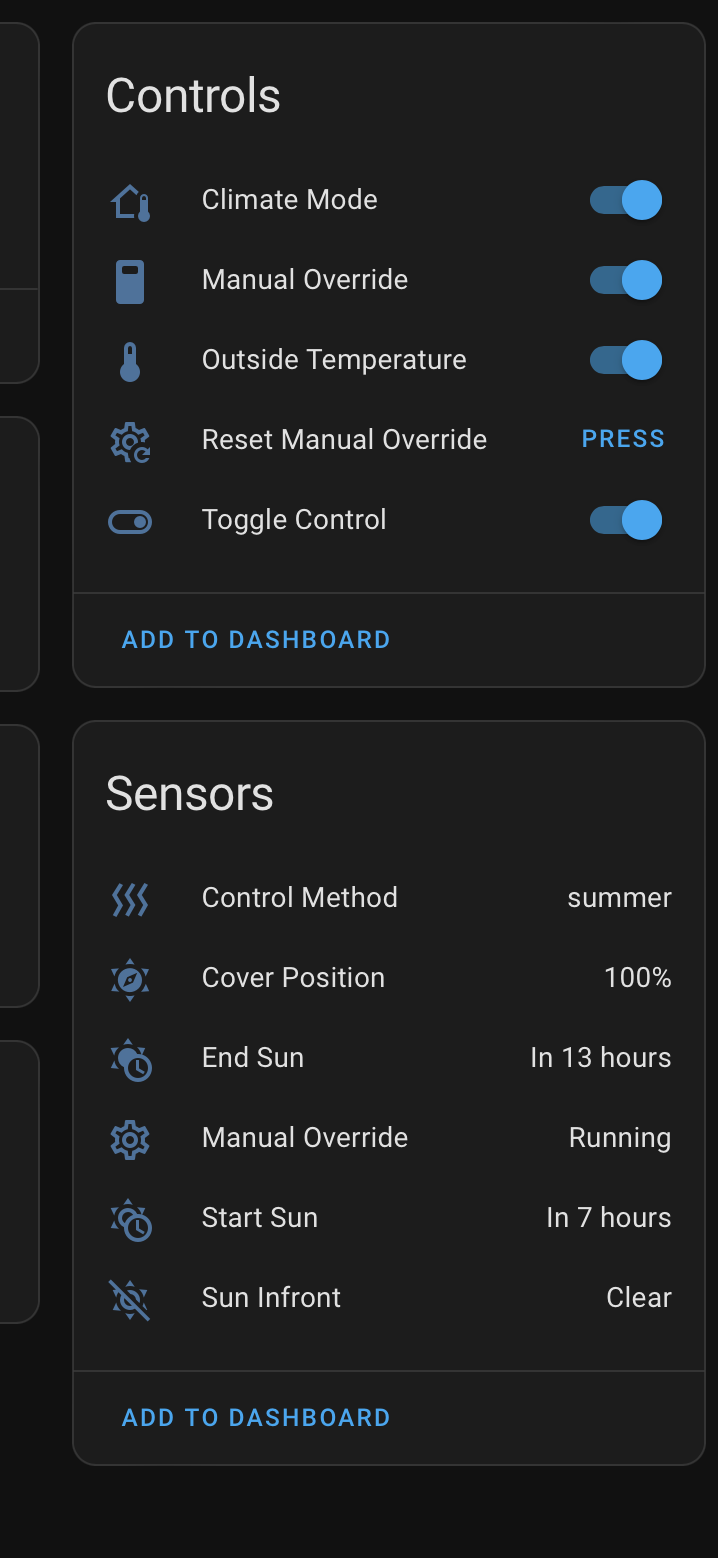Click the Manual Override remote control icon
The height and width of the screenshot is (1558, 718).
tap(129, 279)
